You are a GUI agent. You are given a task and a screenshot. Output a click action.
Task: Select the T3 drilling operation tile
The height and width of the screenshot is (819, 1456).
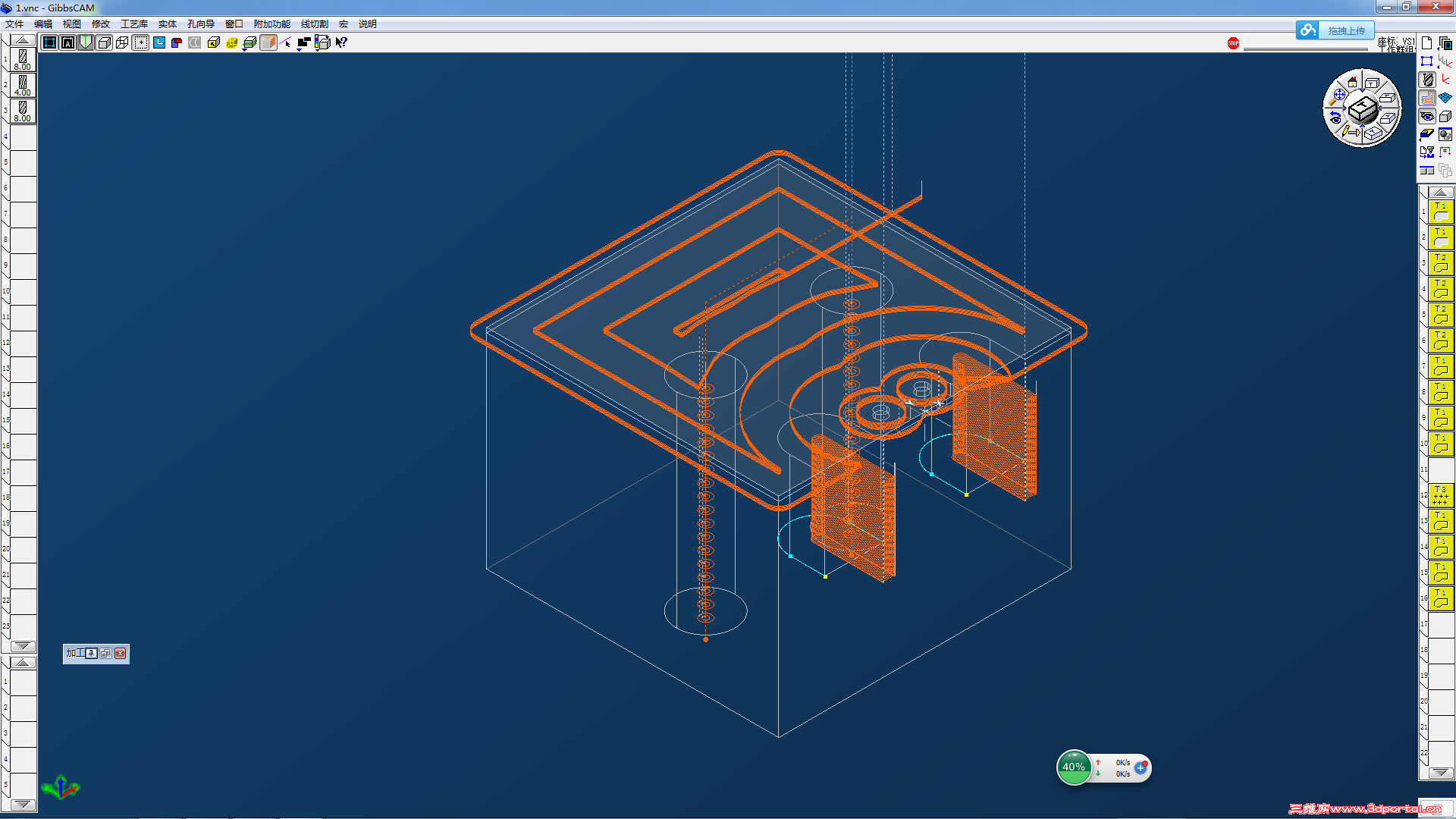tap(1440, 495)
